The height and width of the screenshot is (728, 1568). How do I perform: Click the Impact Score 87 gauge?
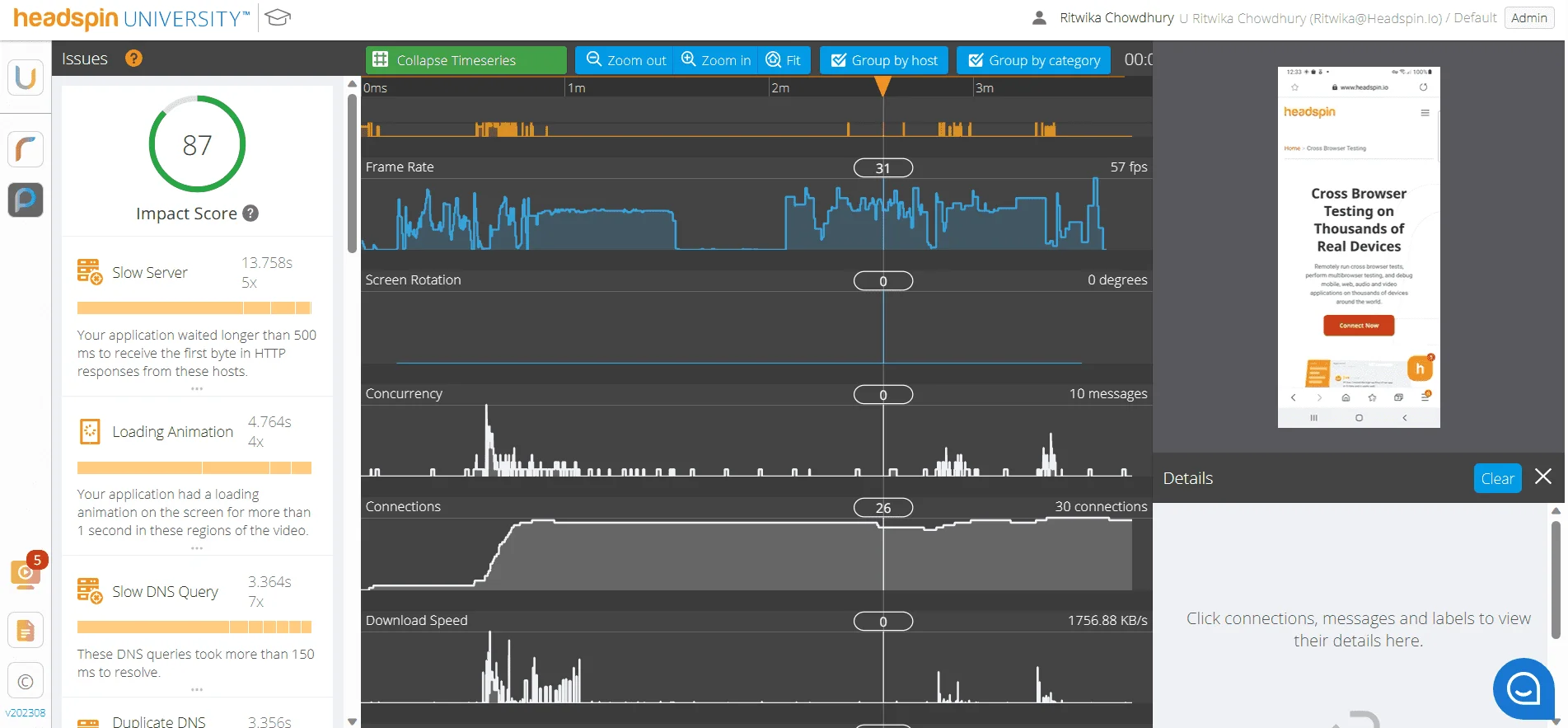coord(197,144)
